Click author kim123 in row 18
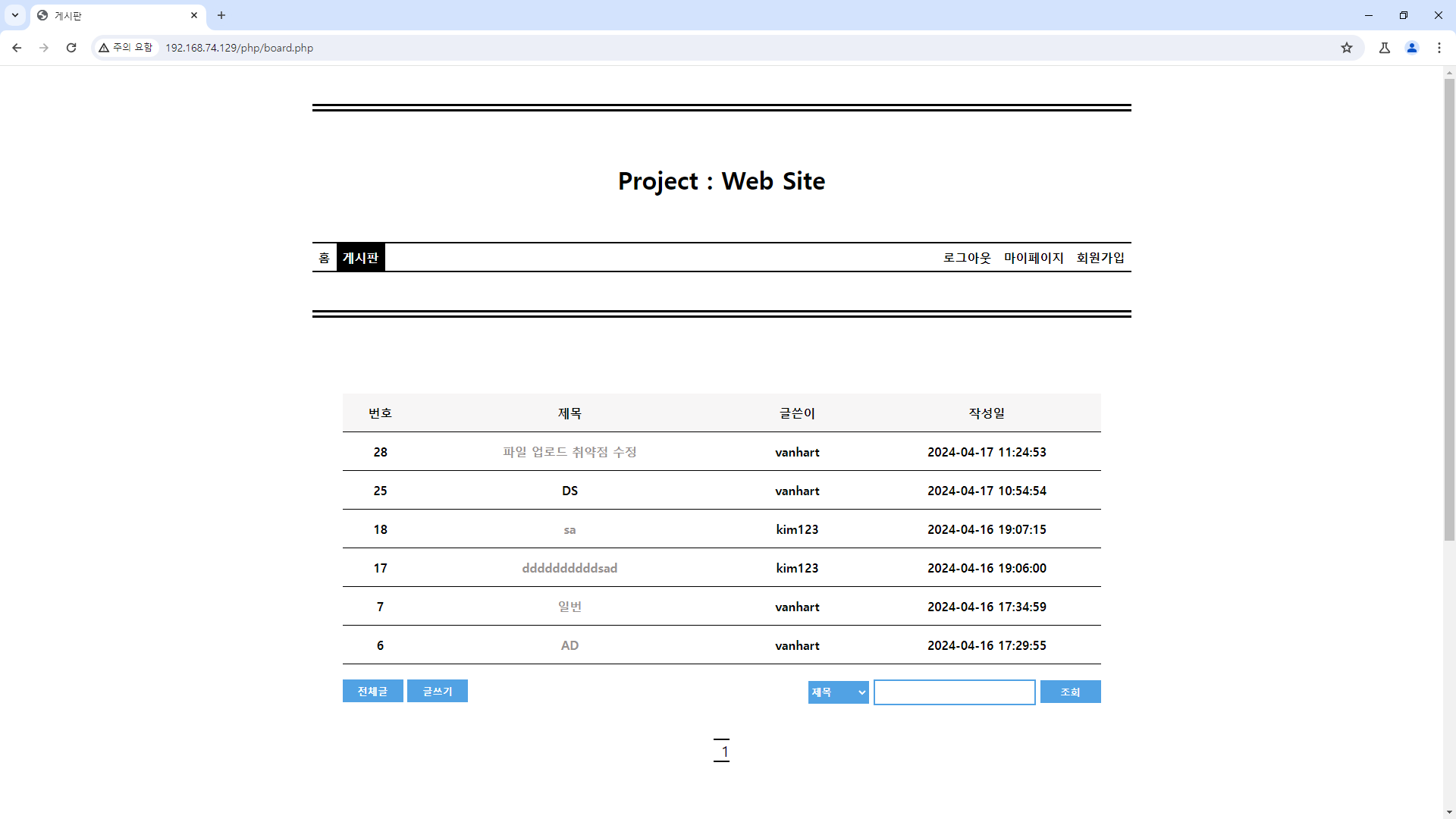Image resolution: width=1456 pixels, height=819 pixels. click(x=797, y=529)
